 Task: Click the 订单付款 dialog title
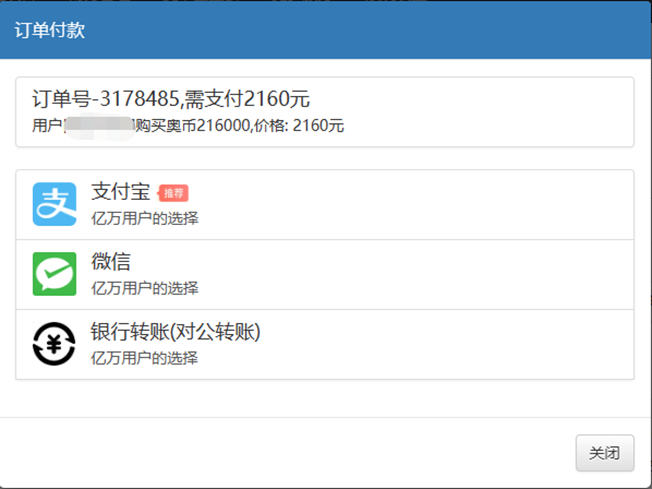[49, 30]
